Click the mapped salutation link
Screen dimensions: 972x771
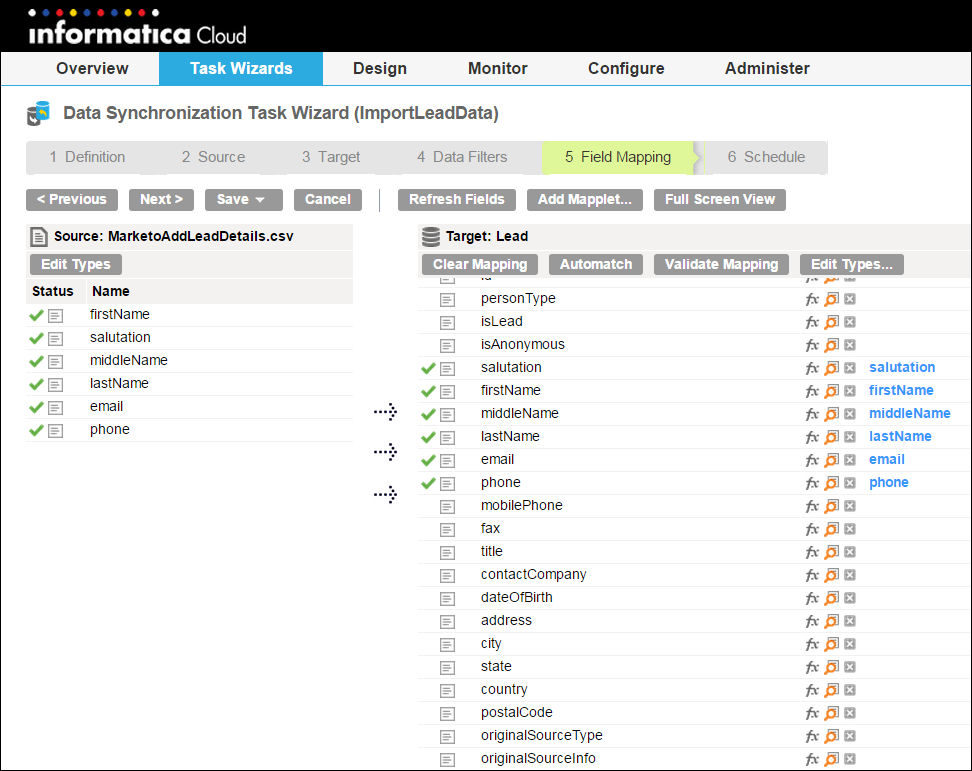tap(902, 368)
